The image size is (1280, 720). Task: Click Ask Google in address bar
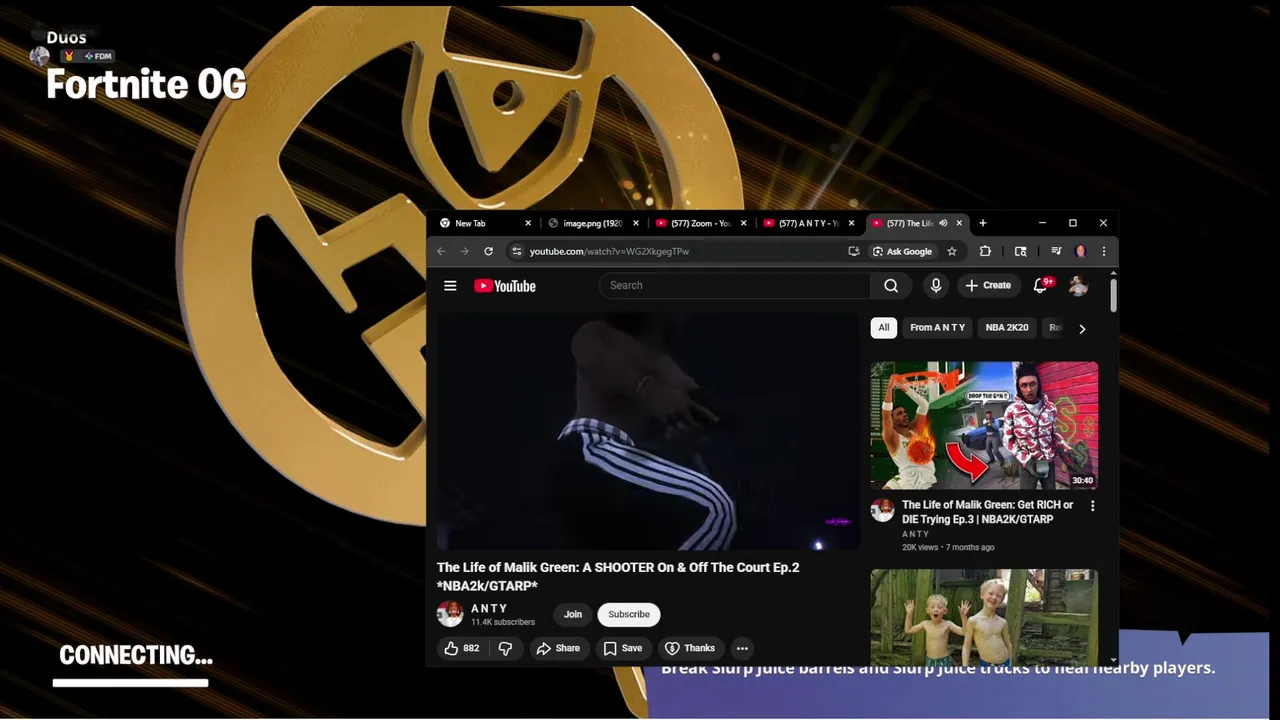click(902, 251)
